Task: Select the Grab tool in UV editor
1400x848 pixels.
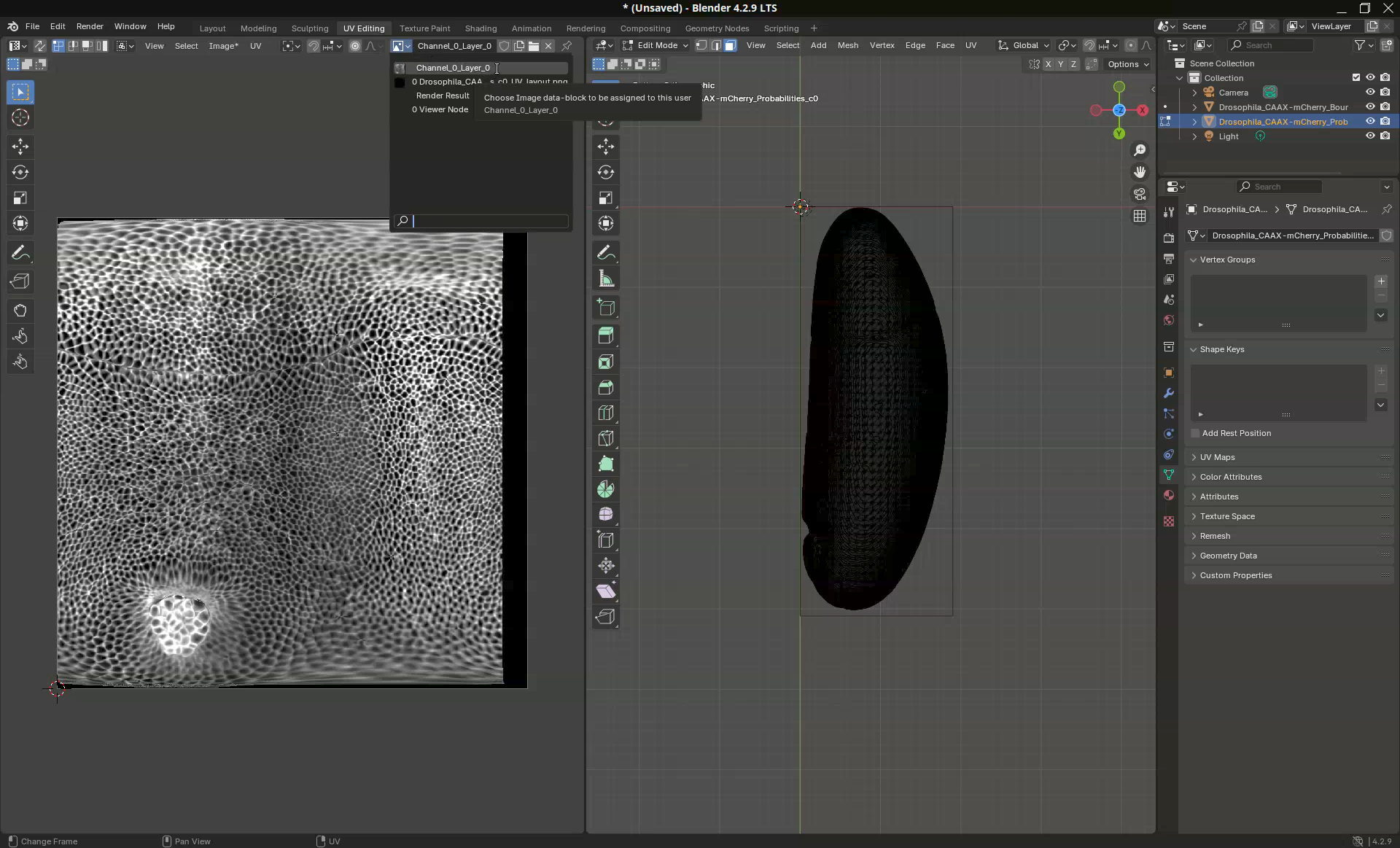Action: tap(20, 311)
